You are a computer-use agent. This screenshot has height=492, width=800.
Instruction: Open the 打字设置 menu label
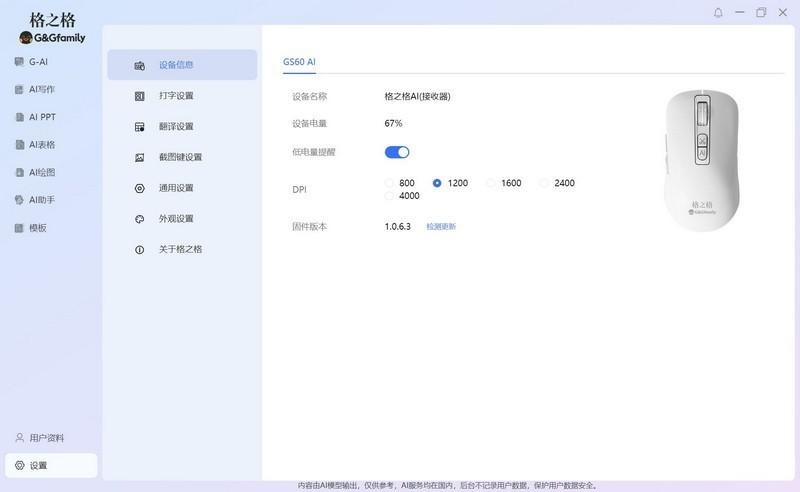tap(176, 95)
